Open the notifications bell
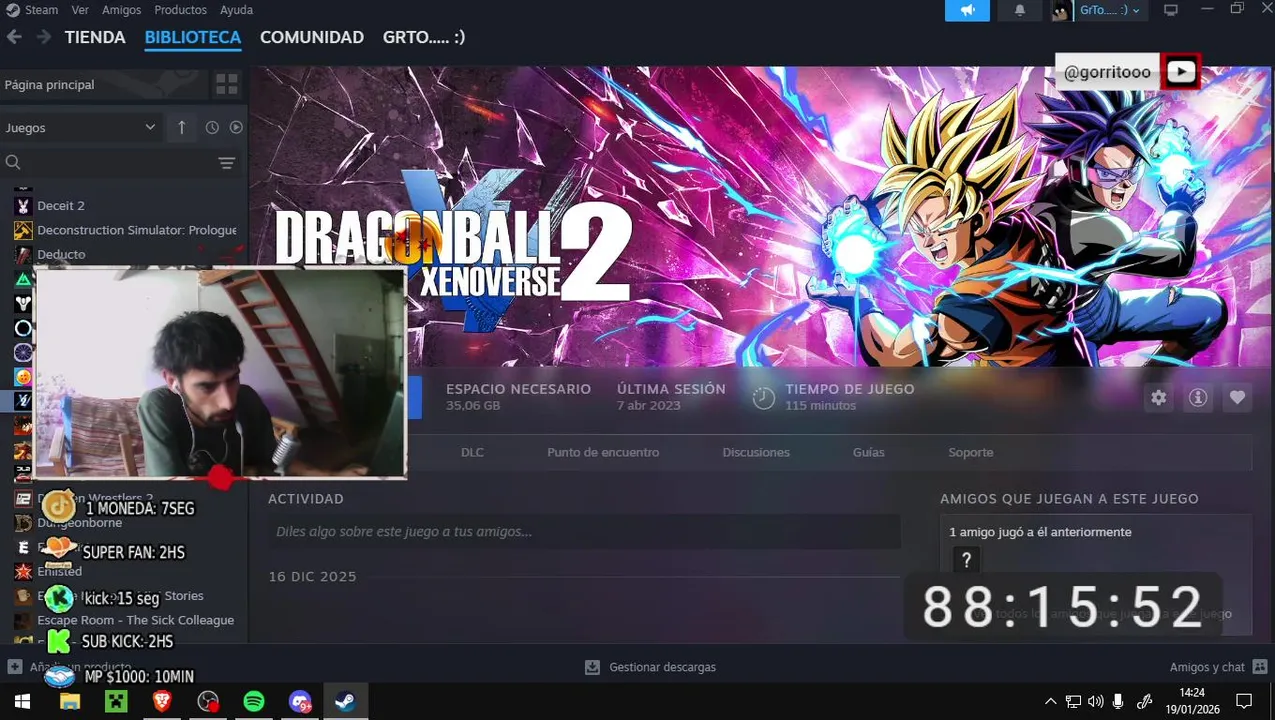The image size is (1275, 720). click(1020, 10)
